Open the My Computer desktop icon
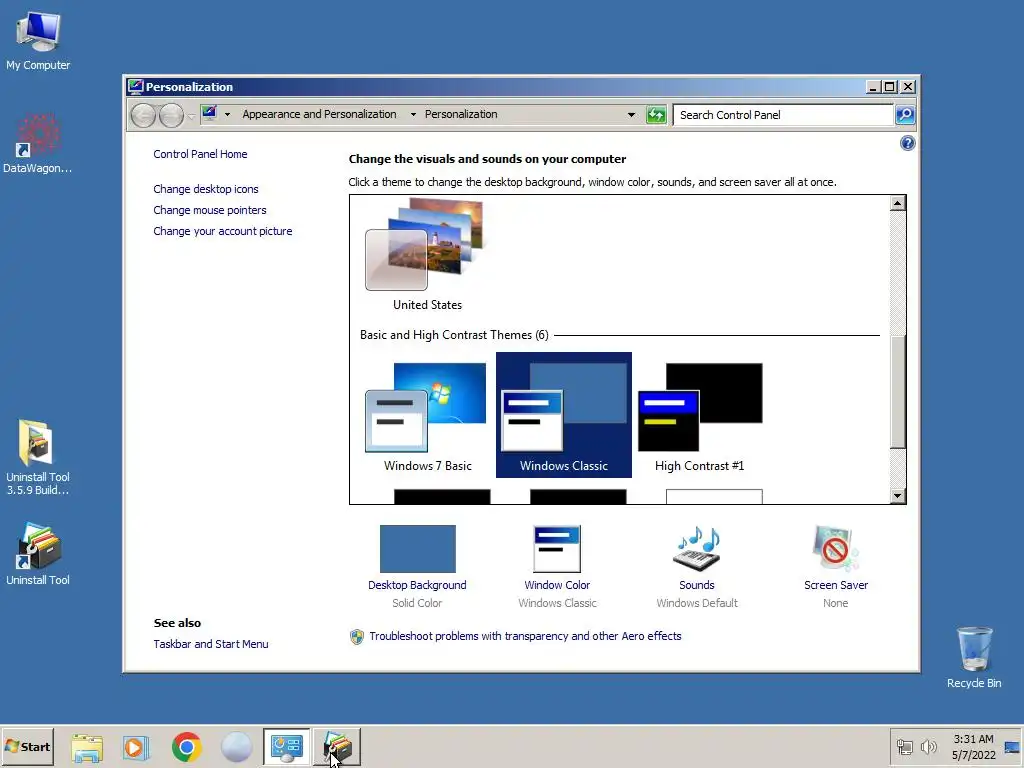The height and width of the screenshot is (768, 1024). [38, 40]
